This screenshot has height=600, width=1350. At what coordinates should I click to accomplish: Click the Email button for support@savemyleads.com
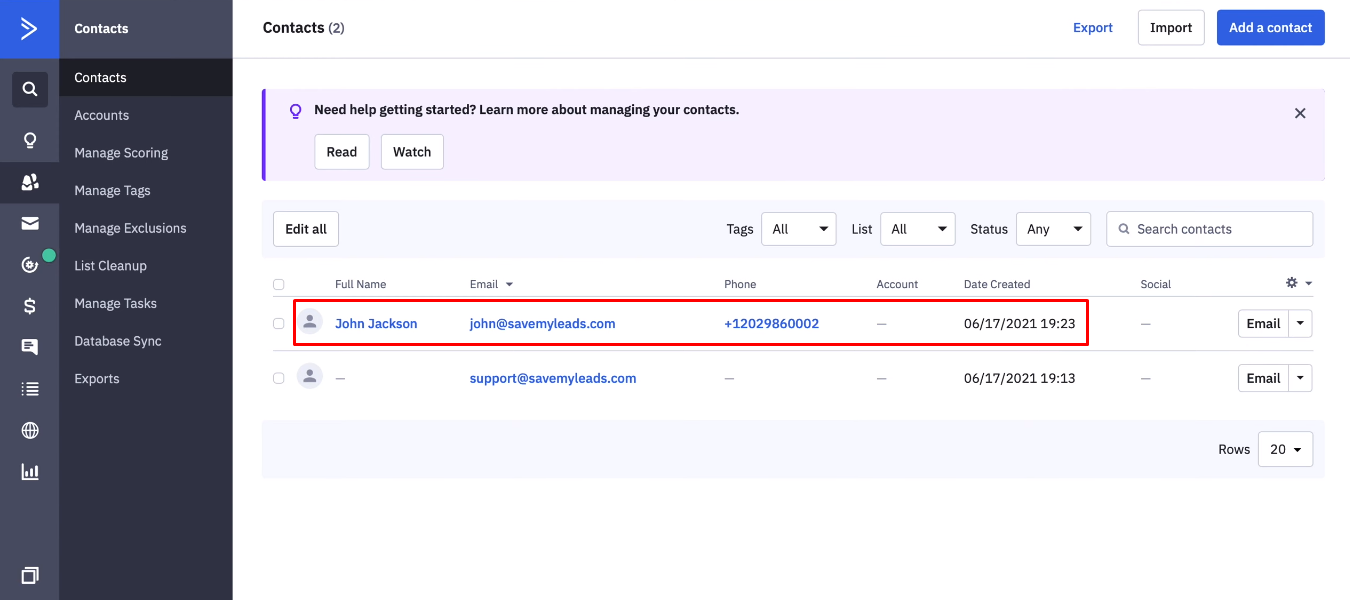pyautogui.click(x=1263, y=378)
